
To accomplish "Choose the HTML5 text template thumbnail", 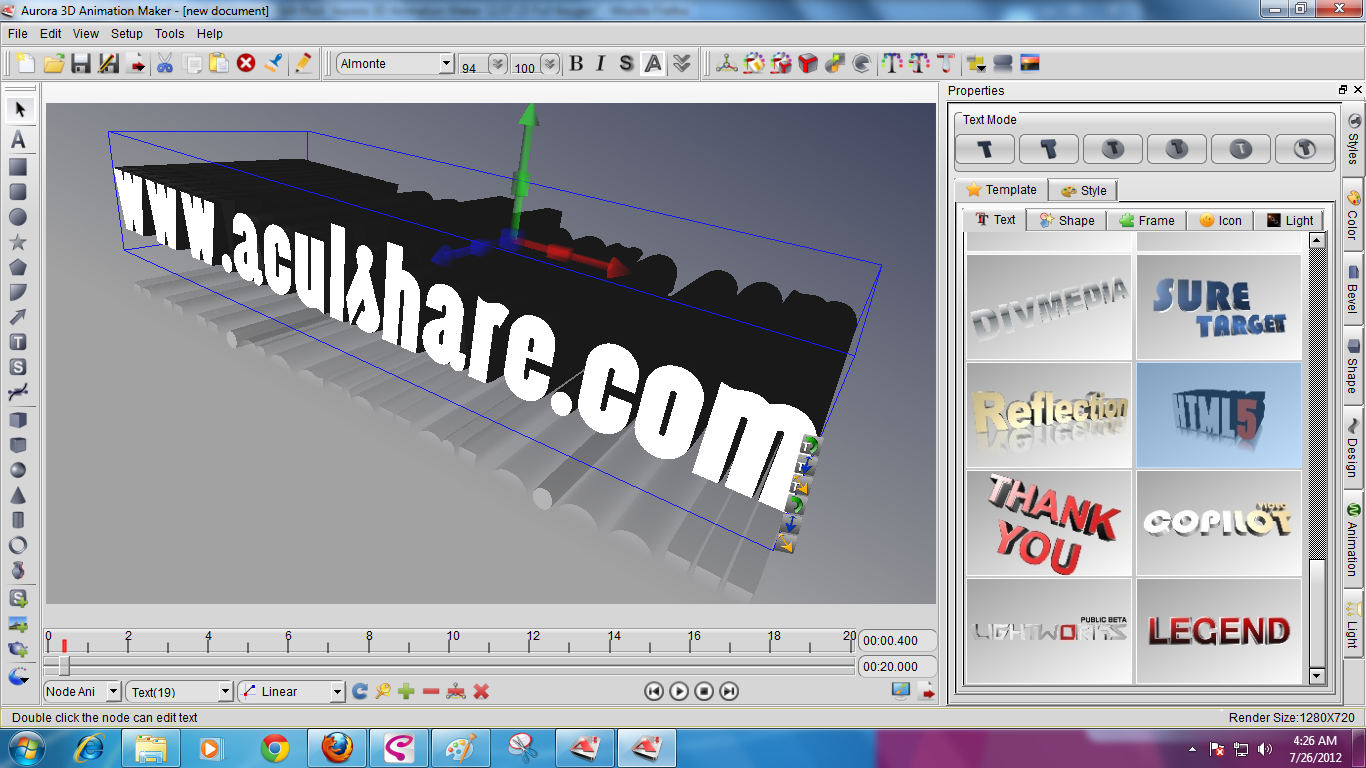I will [x=1218, y=414].
